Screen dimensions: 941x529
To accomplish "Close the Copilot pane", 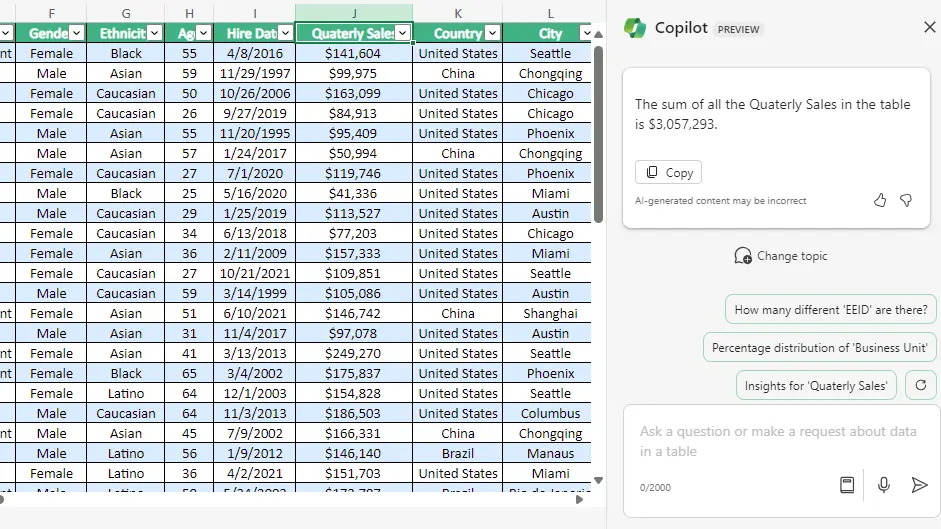I will coord(930,28).
